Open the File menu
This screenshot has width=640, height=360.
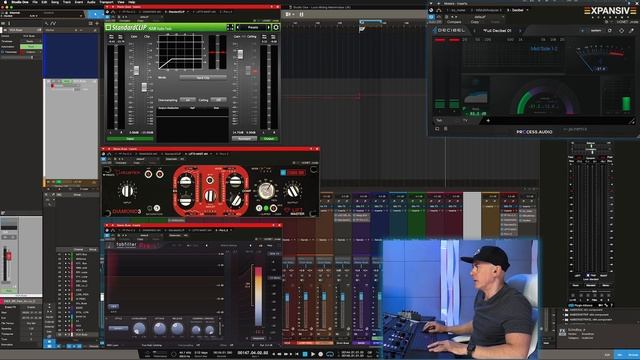(x=35, y=2)
